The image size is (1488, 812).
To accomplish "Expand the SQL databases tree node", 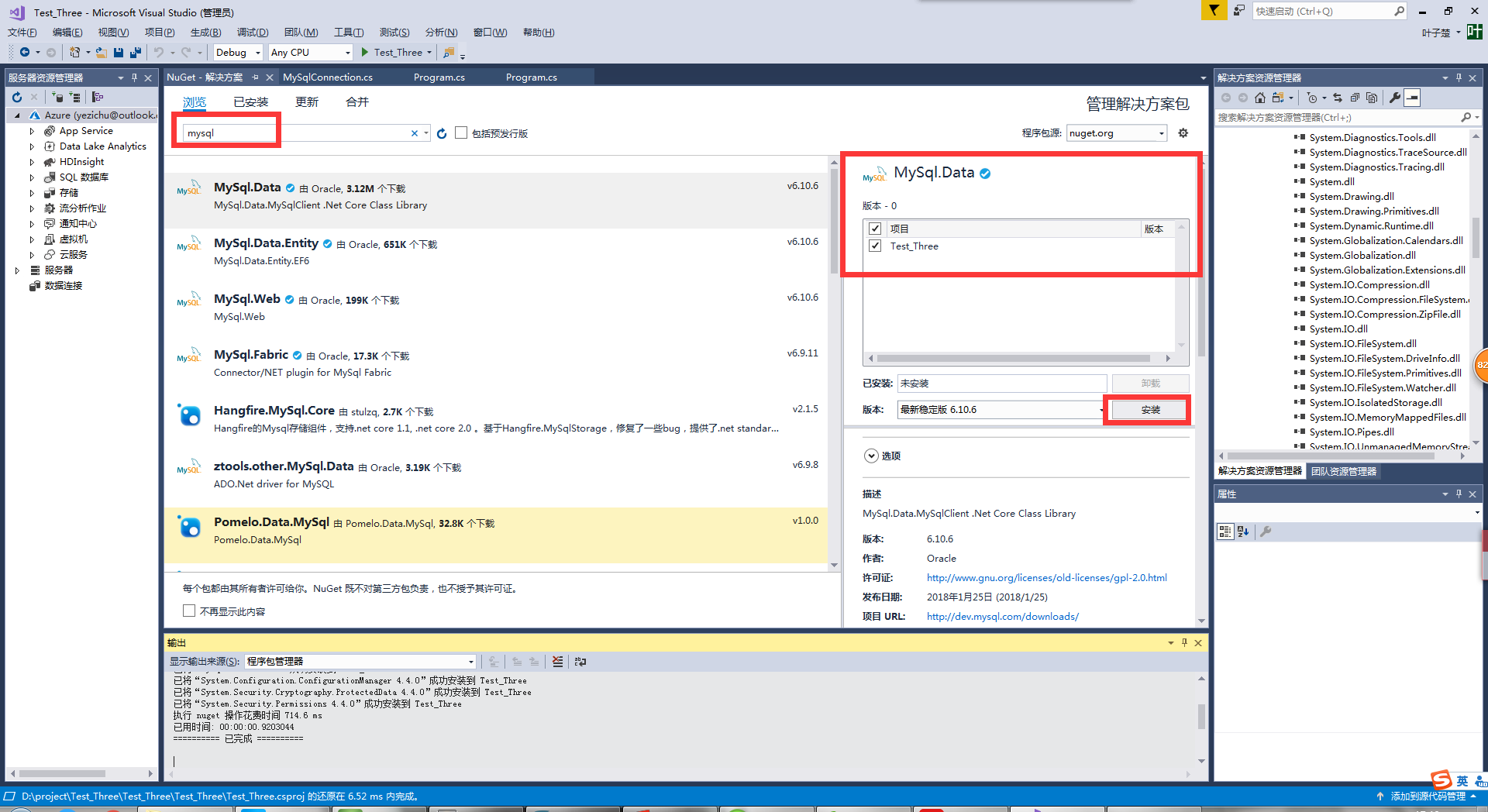I will 32,177.
